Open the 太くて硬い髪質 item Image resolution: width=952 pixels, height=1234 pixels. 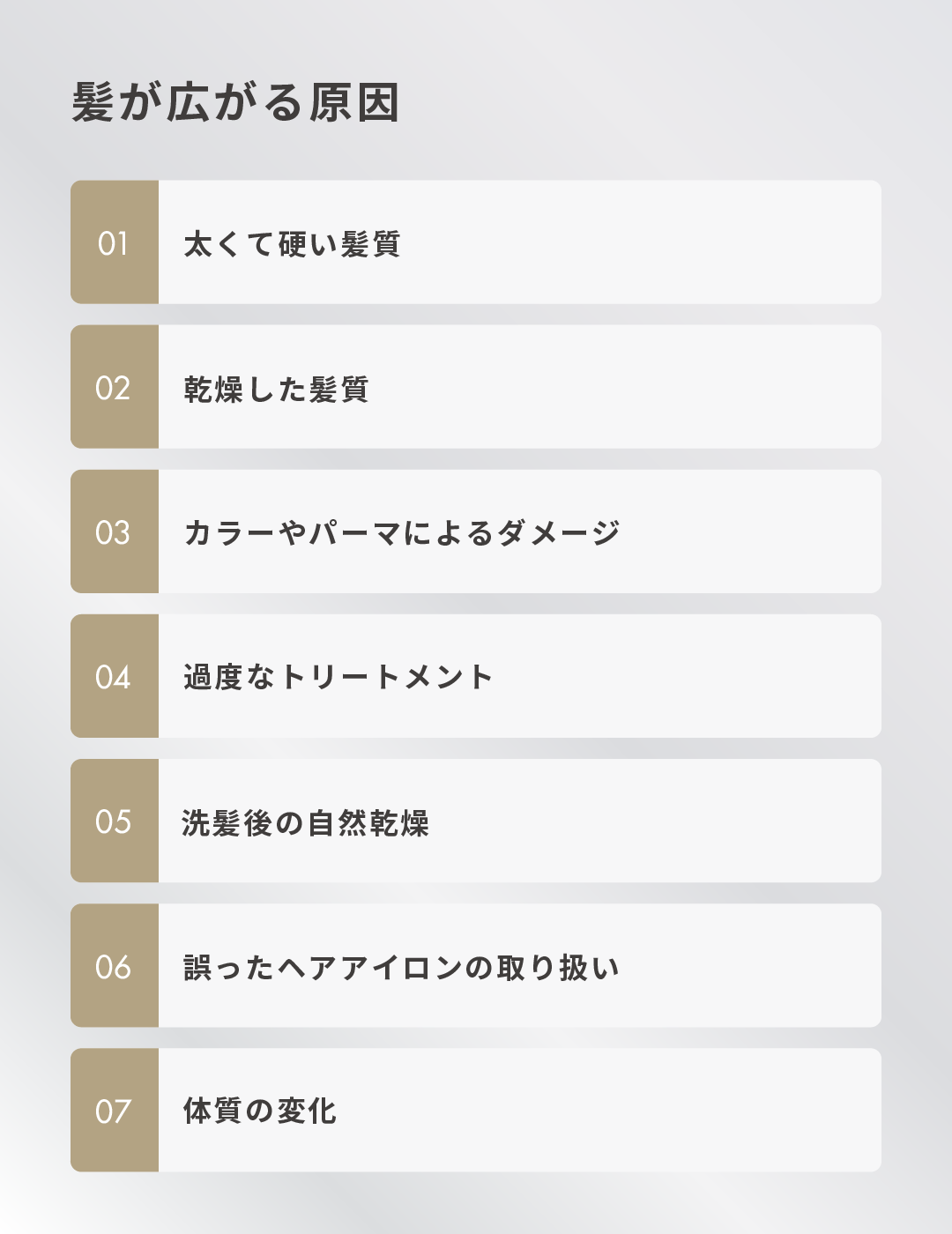tap(292, 244)
